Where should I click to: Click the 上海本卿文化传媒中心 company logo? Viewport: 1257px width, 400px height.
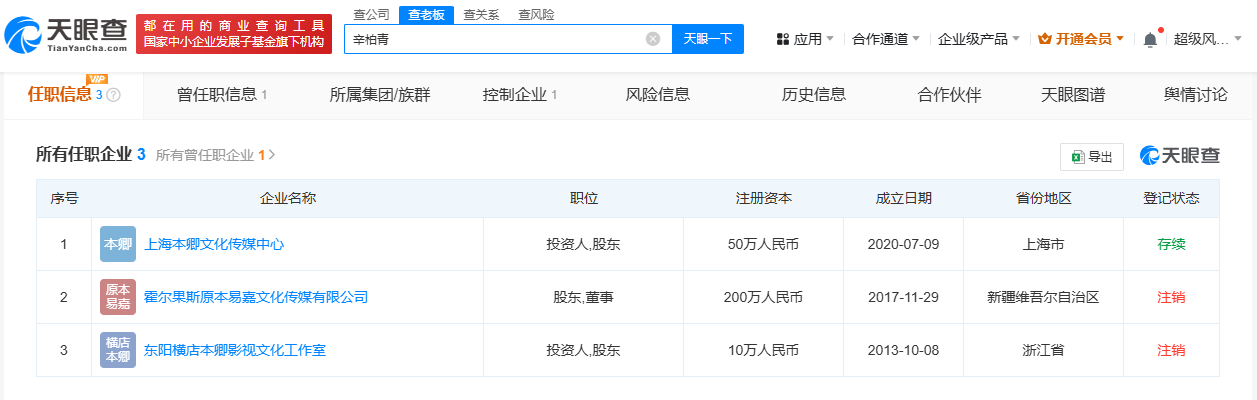pyautogui.click(x=117, y=244)
